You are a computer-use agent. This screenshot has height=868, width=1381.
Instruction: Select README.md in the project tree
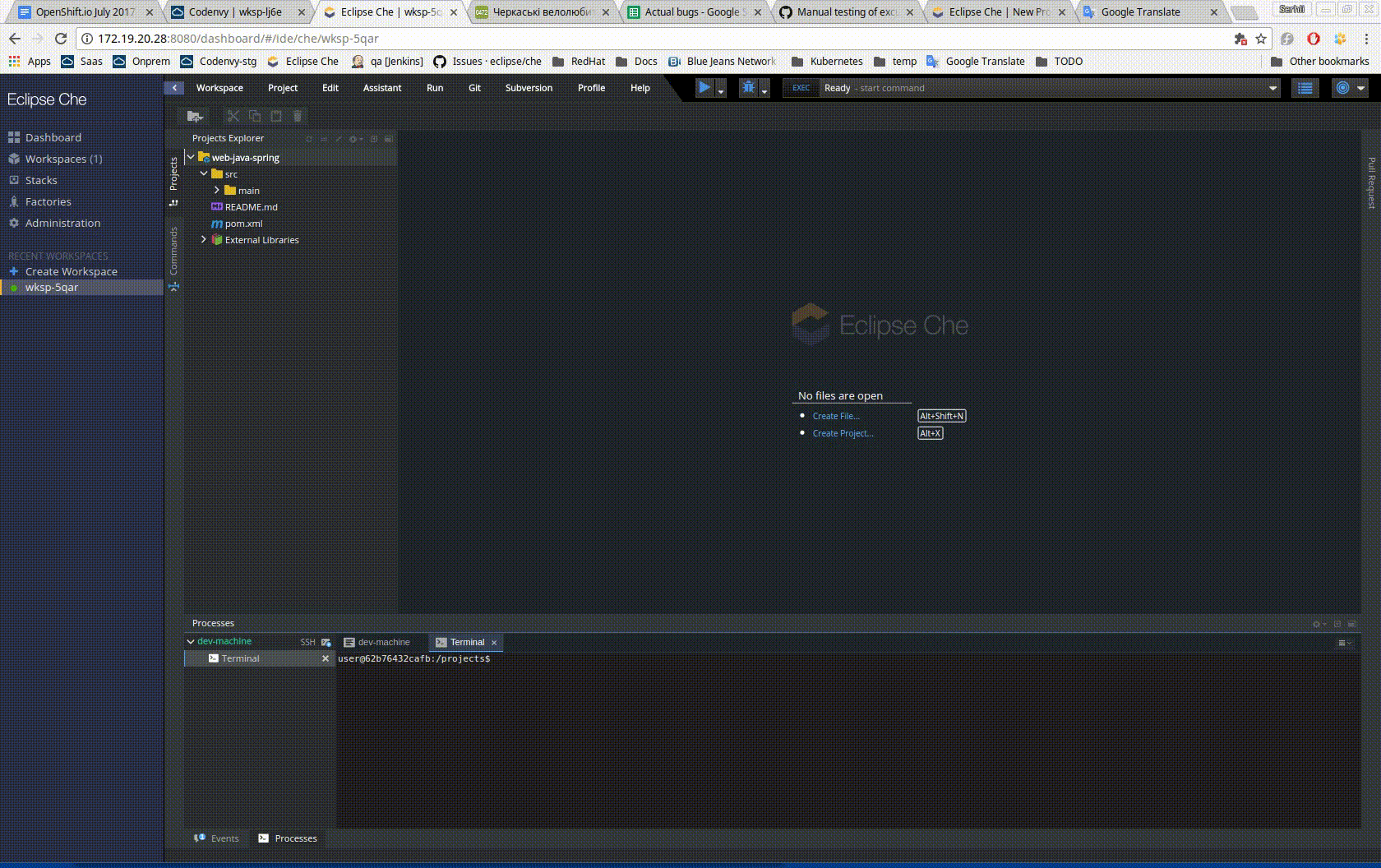pyautogui.click(x=251, y=207)
